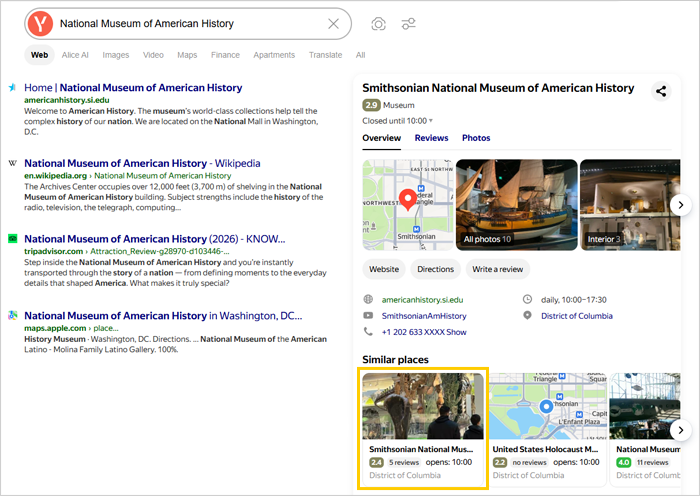Open the SmithsonianAmHistory channel link
This screenshot has width=700, height=496.
pos(424,316)
